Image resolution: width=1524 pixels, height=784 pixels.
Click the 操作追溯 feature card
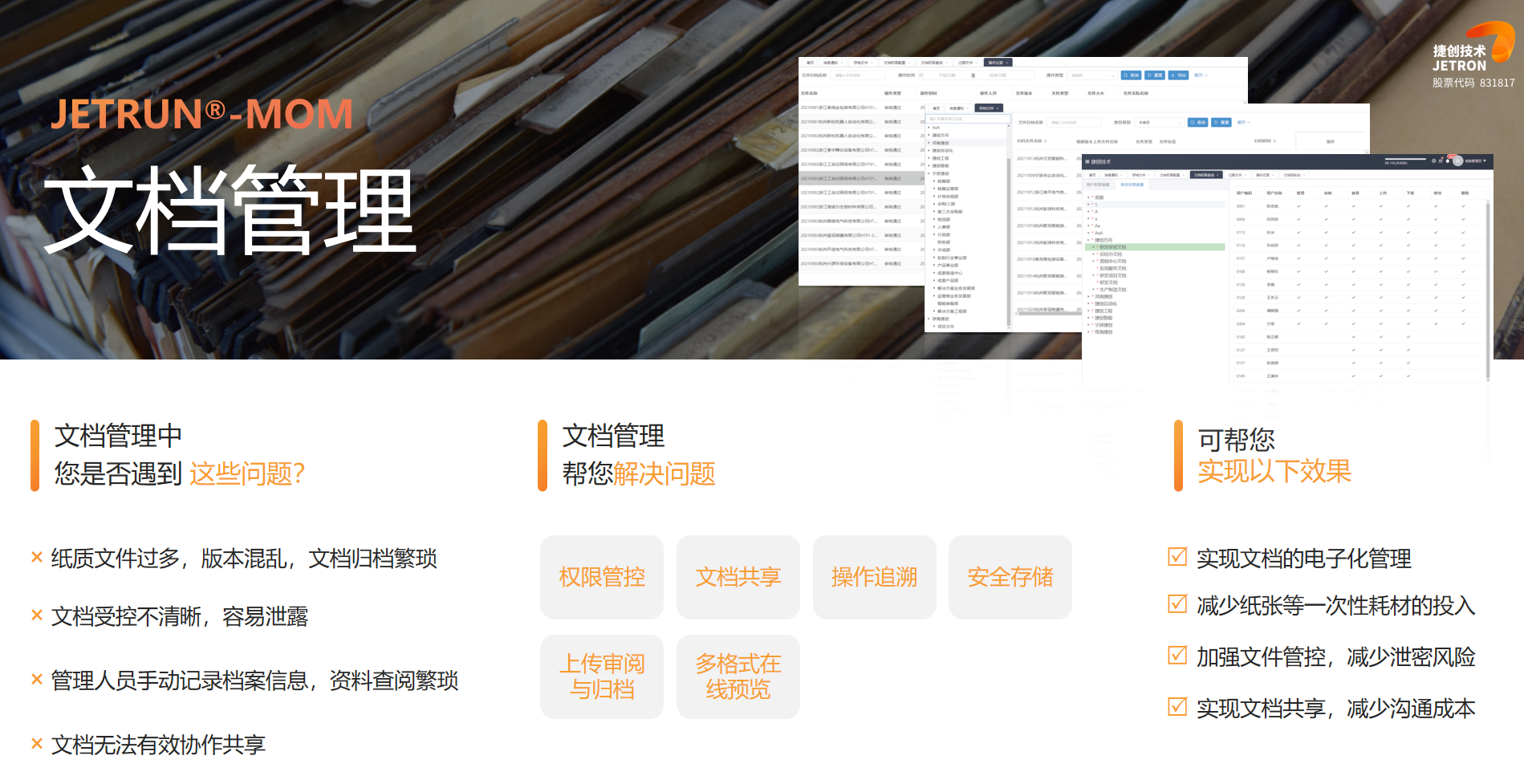click(x=874, y=577)
